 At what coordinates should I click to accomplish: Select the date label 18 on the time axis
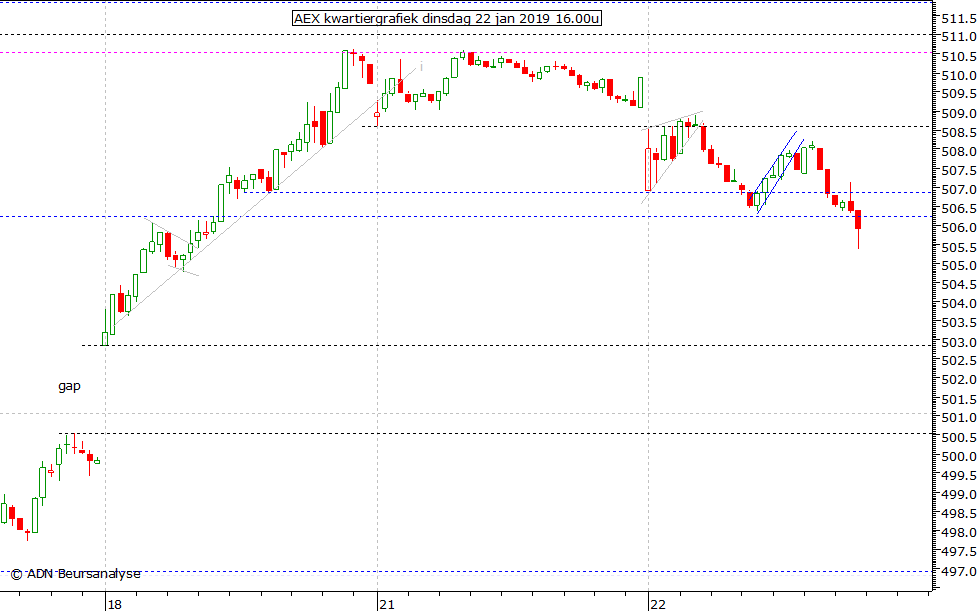[114, 604]
